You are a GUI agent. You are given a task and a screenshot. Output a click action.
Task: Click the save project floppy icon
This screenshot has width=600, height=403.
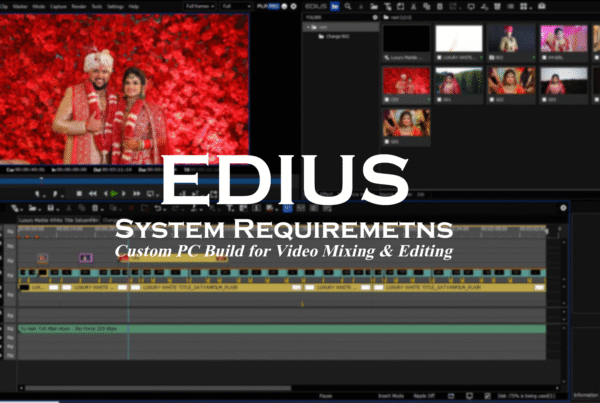(51, 208)
